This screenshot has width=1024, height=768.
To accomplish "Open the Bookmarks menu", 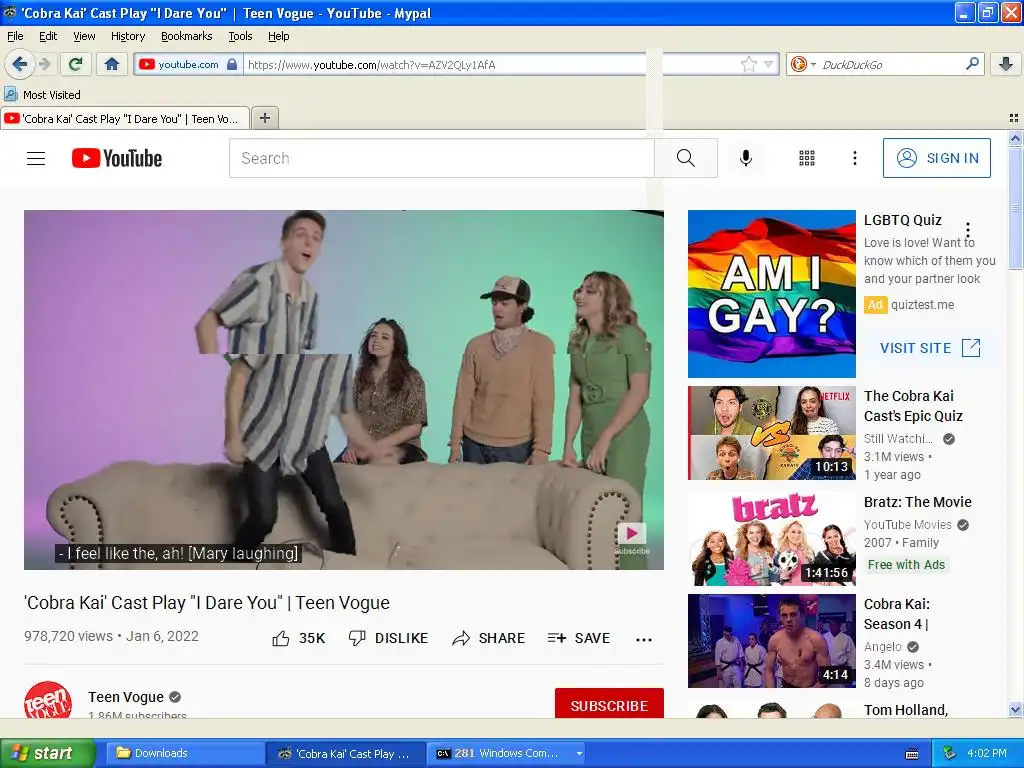I will pyautogui.click(x=186, y=36).
